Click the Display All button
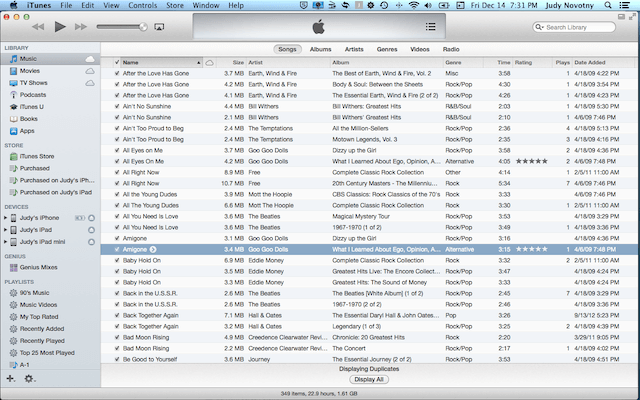This screenshot has height=400, width=640. point(369,380)
